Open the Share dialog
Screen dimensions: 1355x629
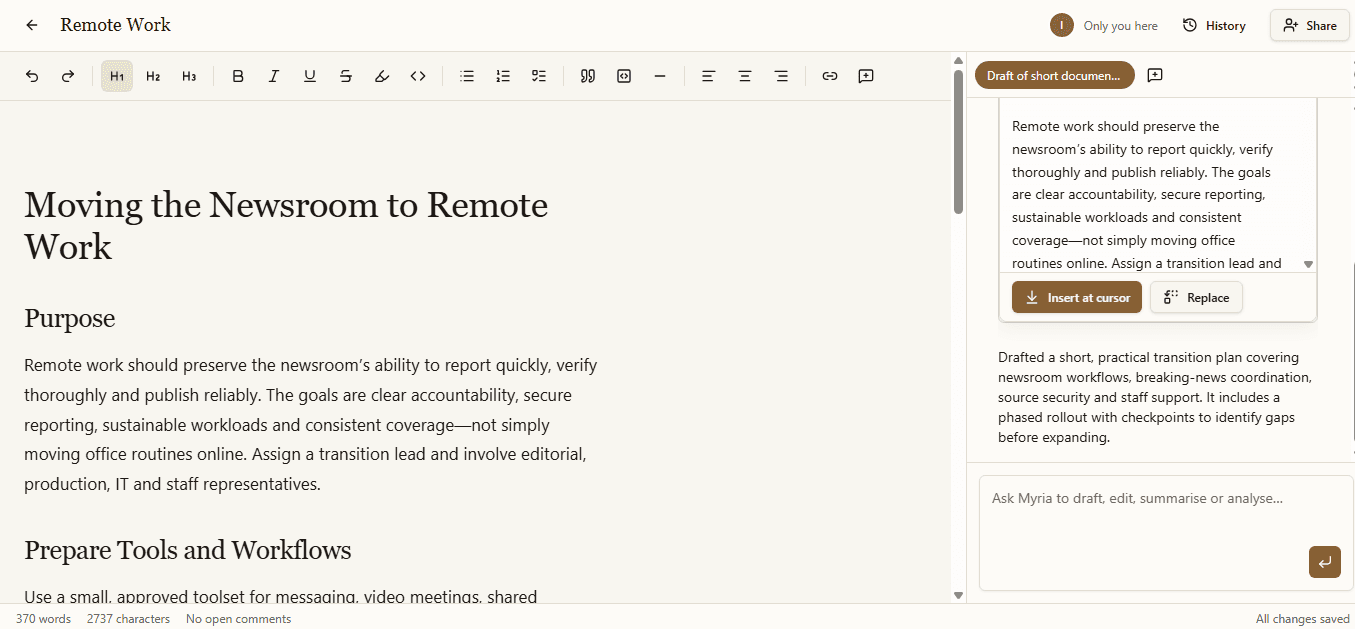point(1309,26)
